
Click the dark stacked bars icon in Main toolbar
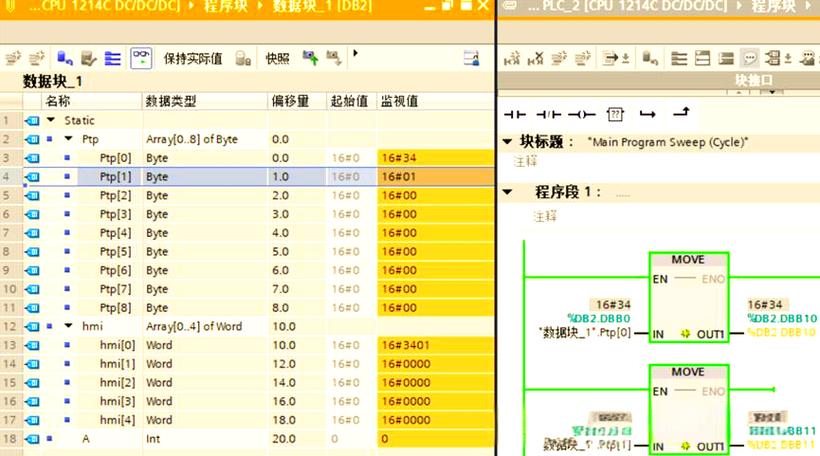[726, 58]
